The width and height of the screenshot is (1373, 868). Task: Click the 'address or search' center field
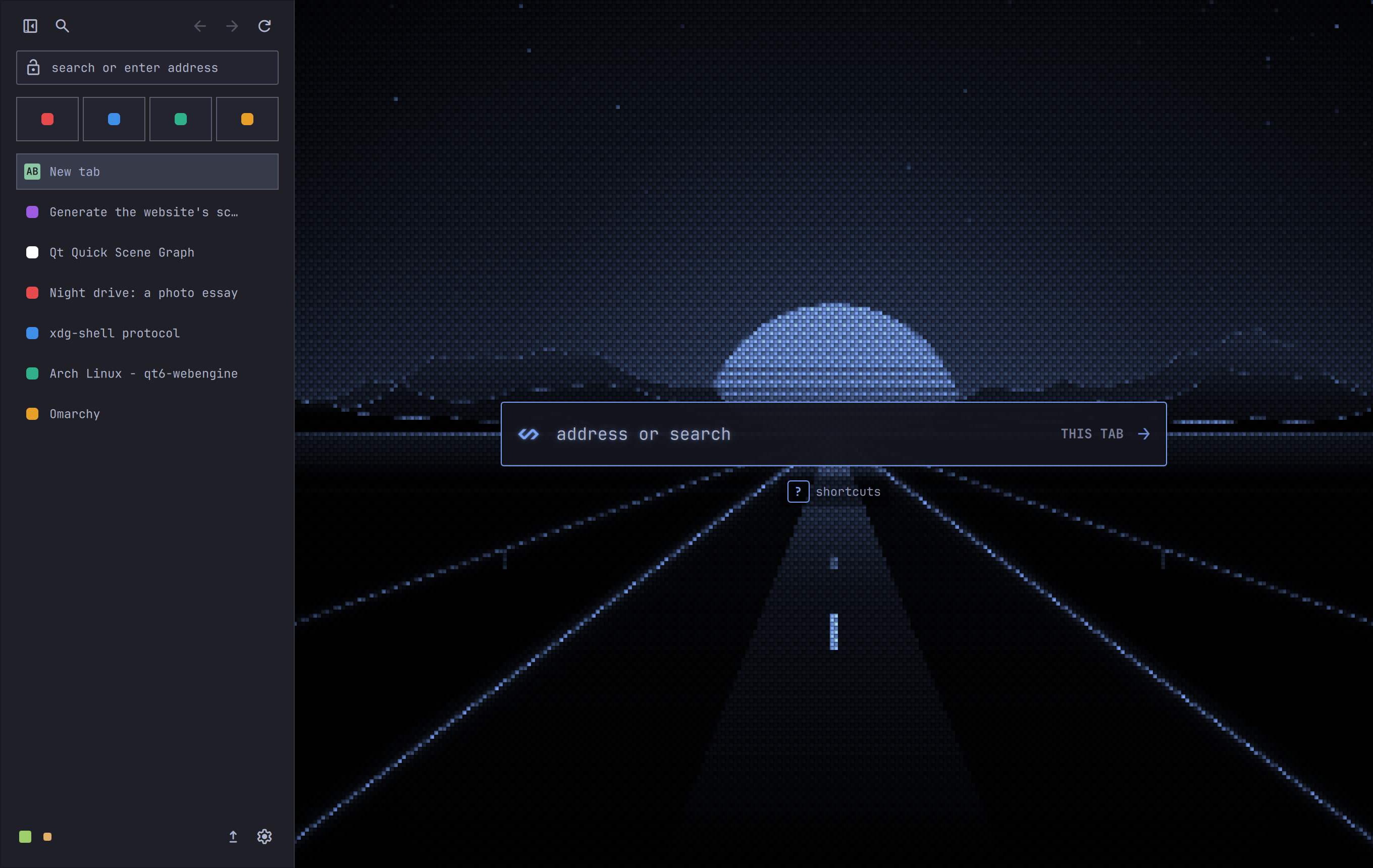(833, 435)
